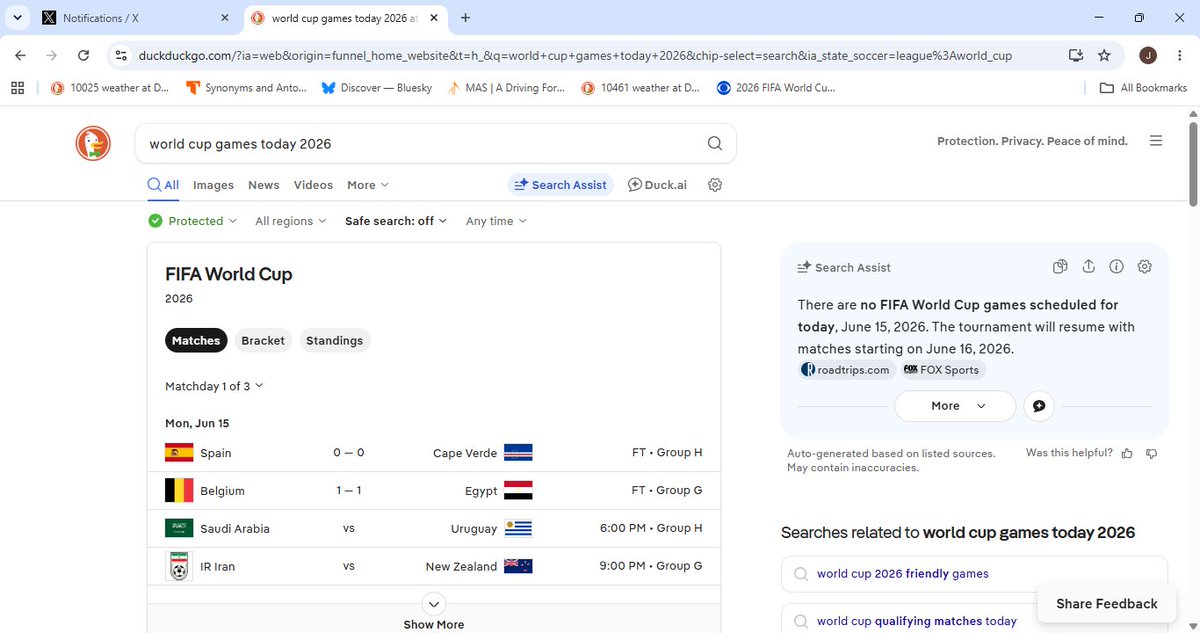This screenshot has width=1200, height=633.
Task: Switch to the Videos tab
Action: [x=313, y=185]
